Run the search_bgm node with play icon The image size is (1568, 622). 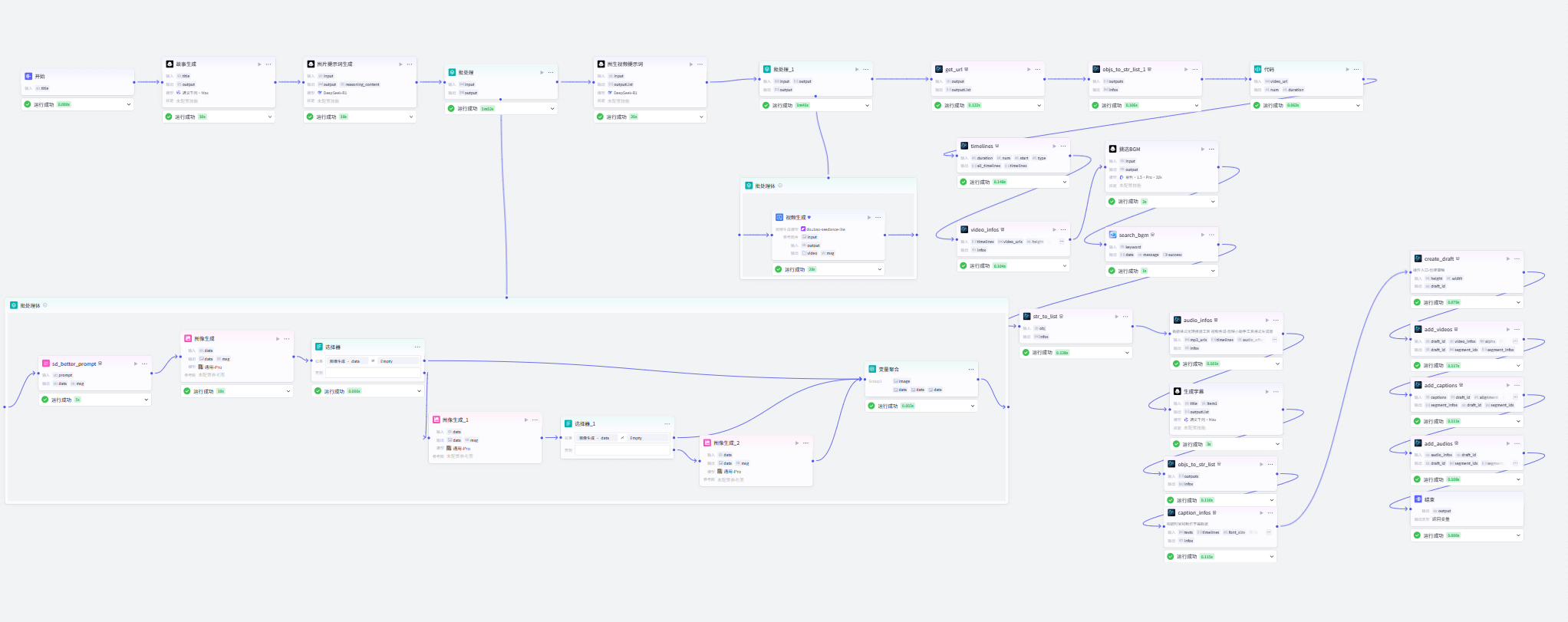point(1202,235)
